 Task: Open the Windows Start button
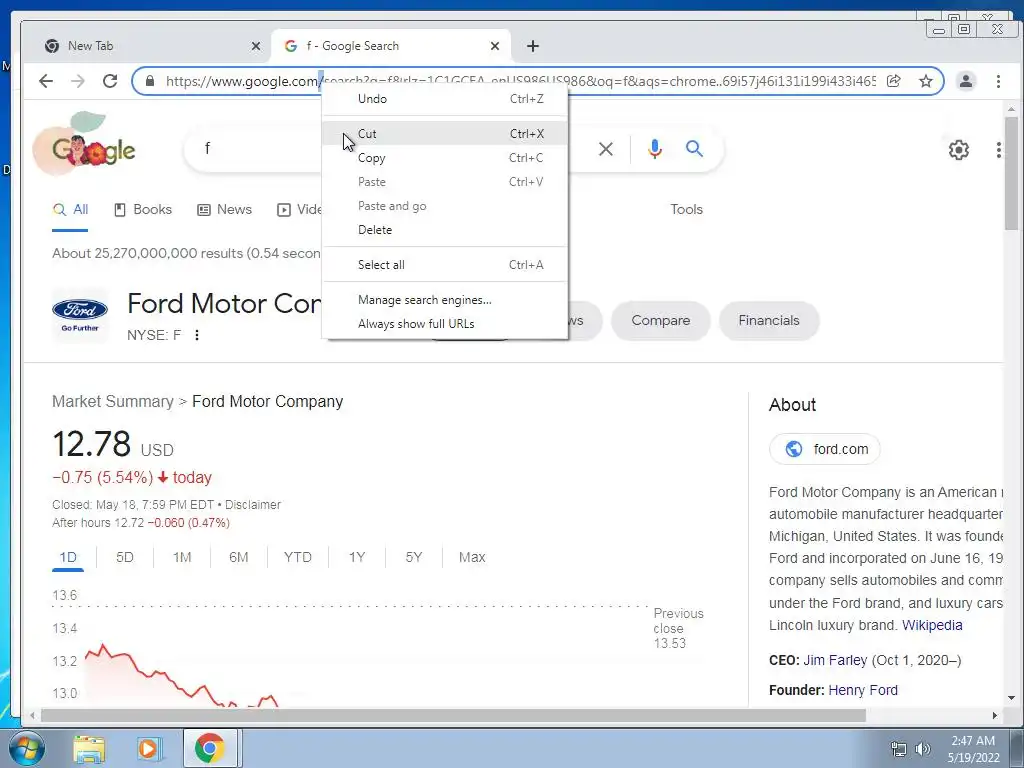(26, 748)
